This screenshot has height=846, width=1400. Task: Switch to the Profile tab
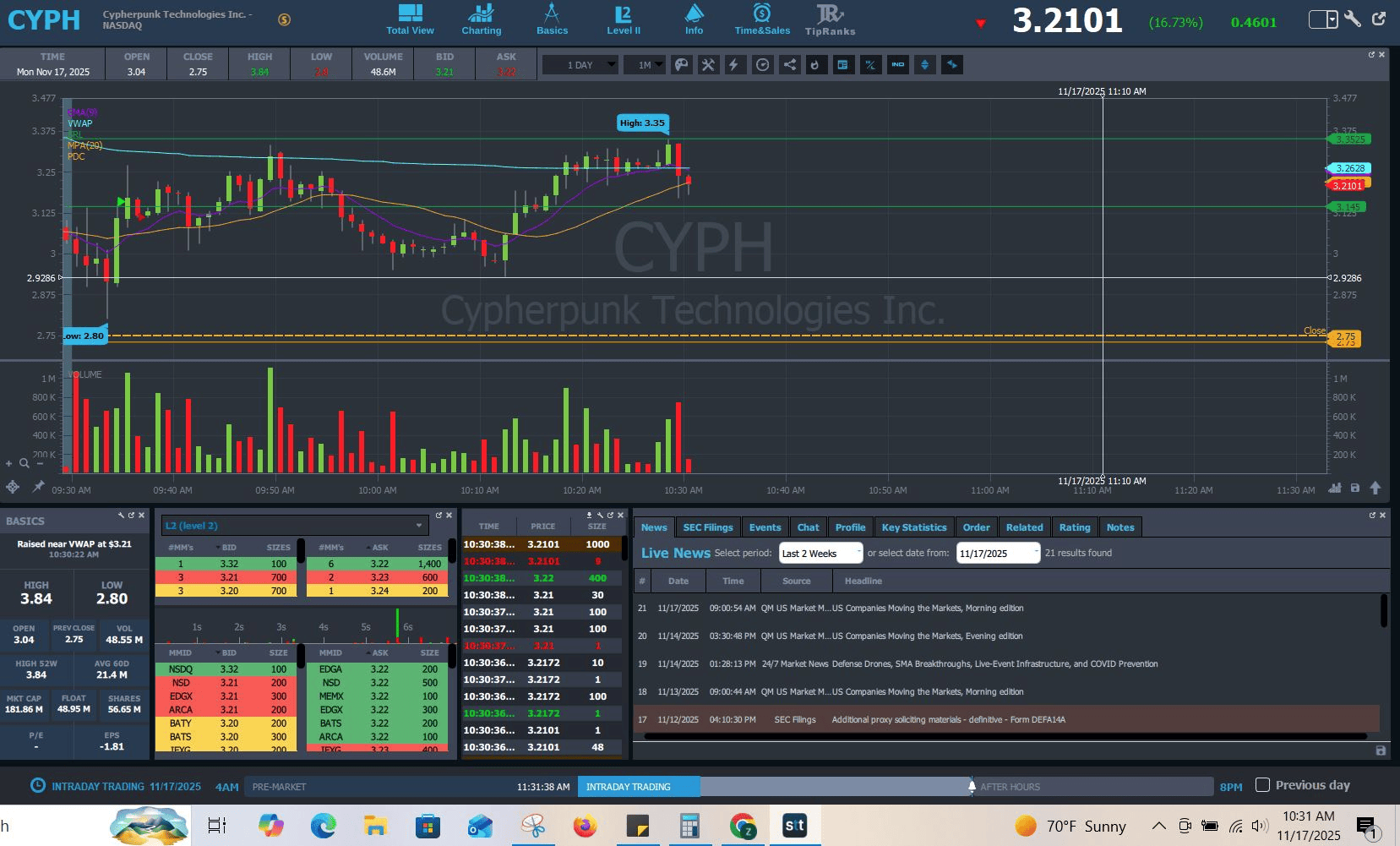click(x=851, y=527)
